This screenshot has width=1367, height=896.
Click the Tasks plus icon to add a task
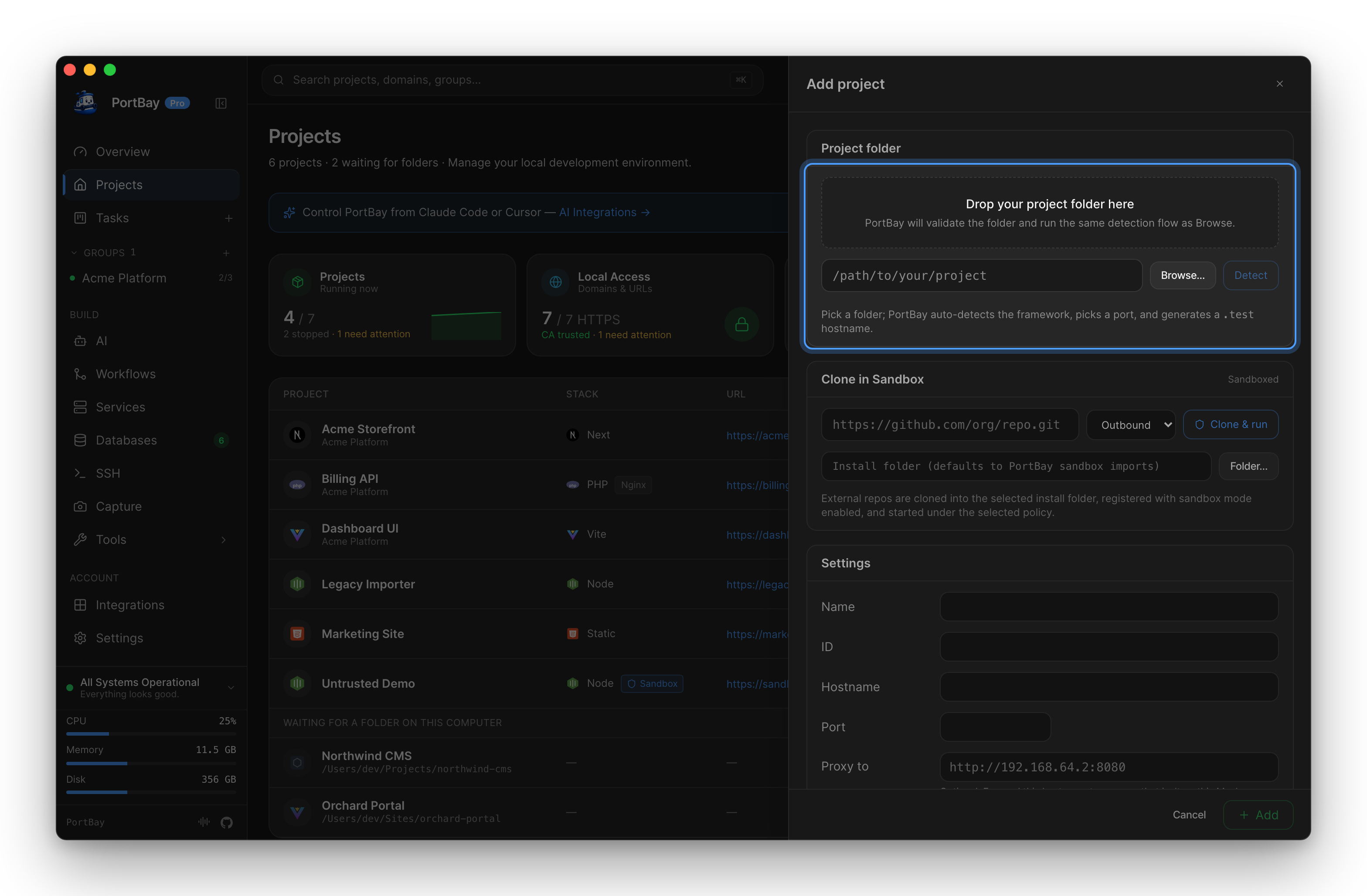[228, 218]
